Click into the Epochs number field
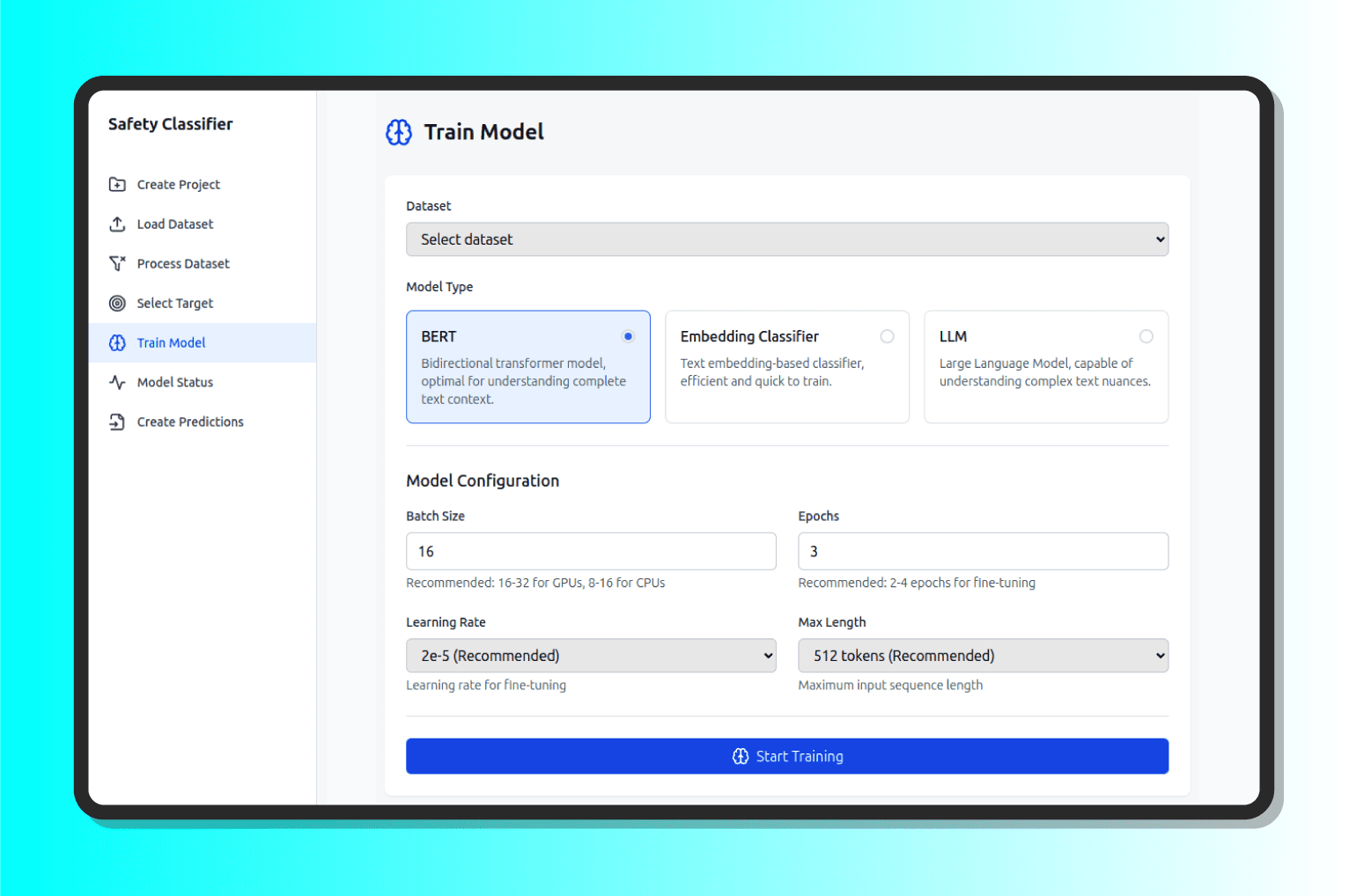 point(983,552)
